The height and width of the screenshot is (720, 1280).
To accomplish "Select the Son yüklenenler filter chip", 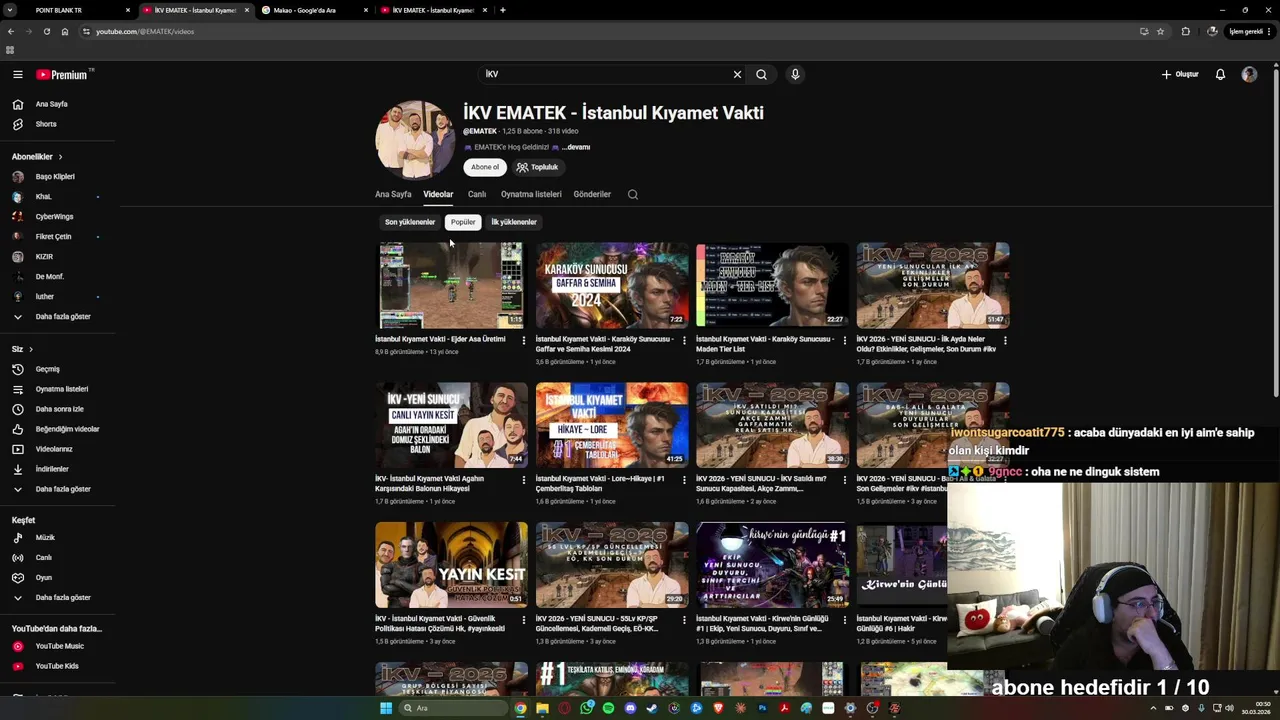I will [x=410, y=222].
